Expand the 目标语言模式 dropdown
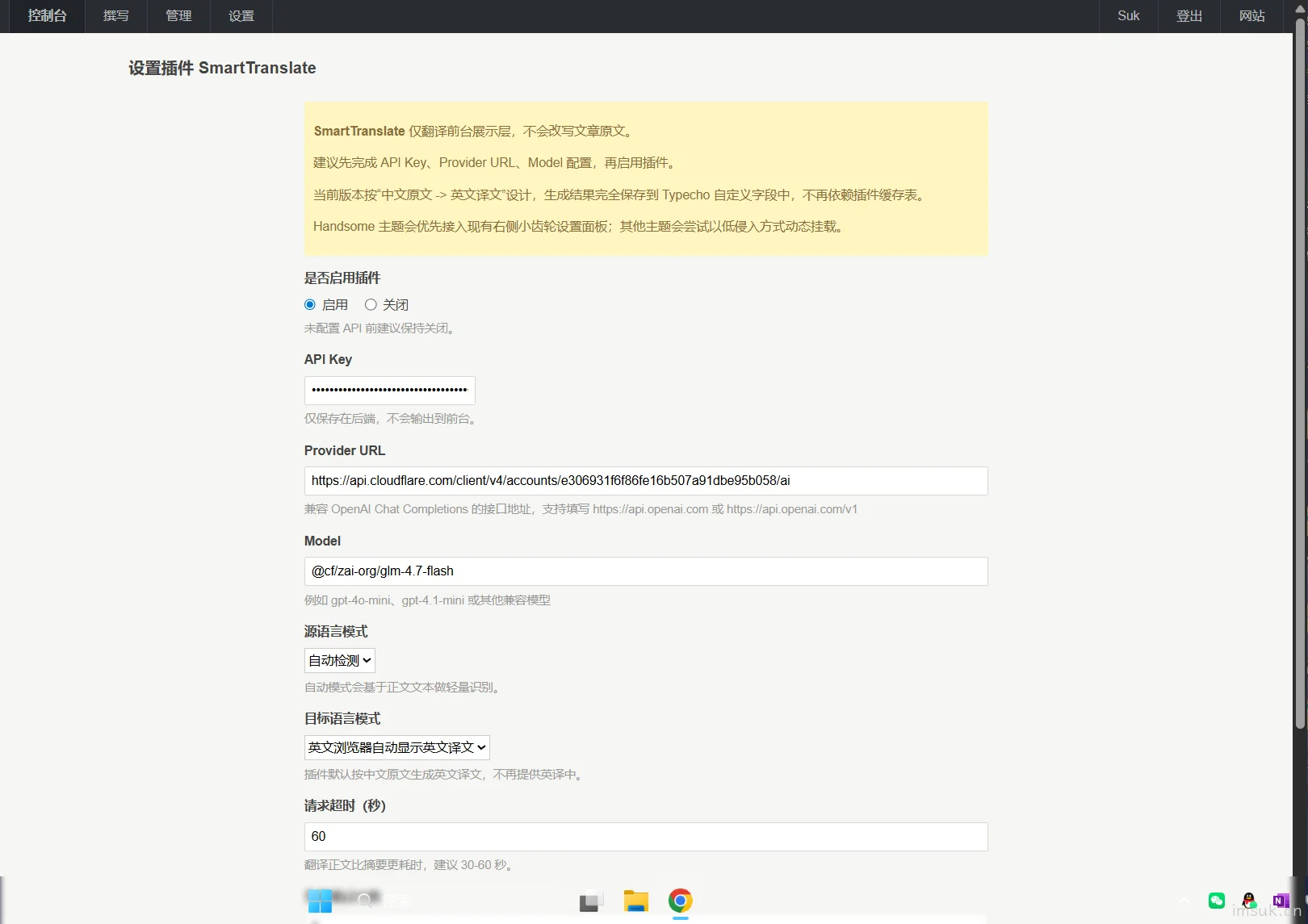Viewport: 1308px width, 924px height. [397, 748]
